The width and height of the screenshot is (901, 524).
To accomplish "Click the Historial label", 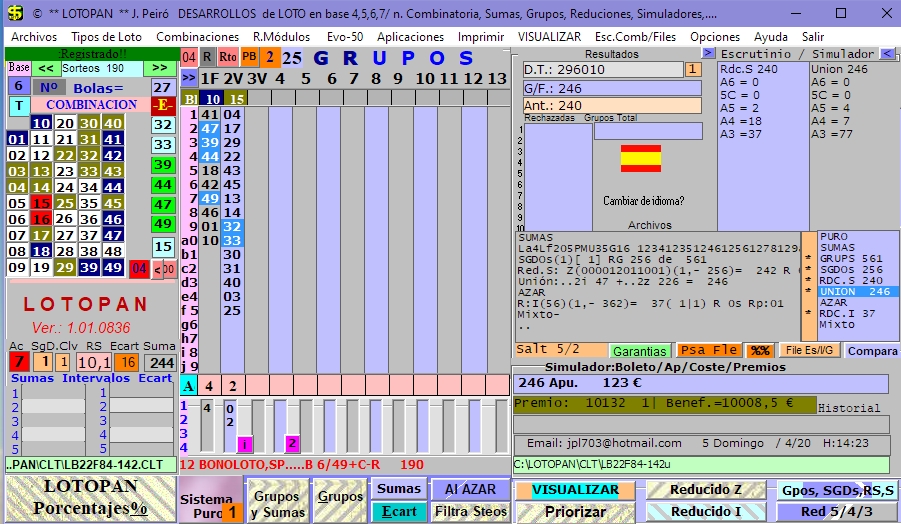I will [849, 408].
